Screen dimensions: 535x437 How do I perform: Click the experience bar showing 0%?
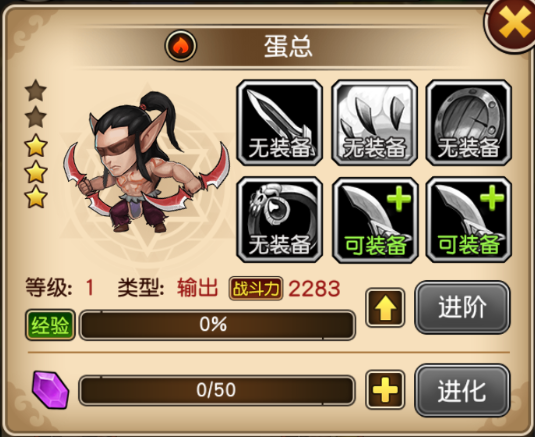point(217,325)
